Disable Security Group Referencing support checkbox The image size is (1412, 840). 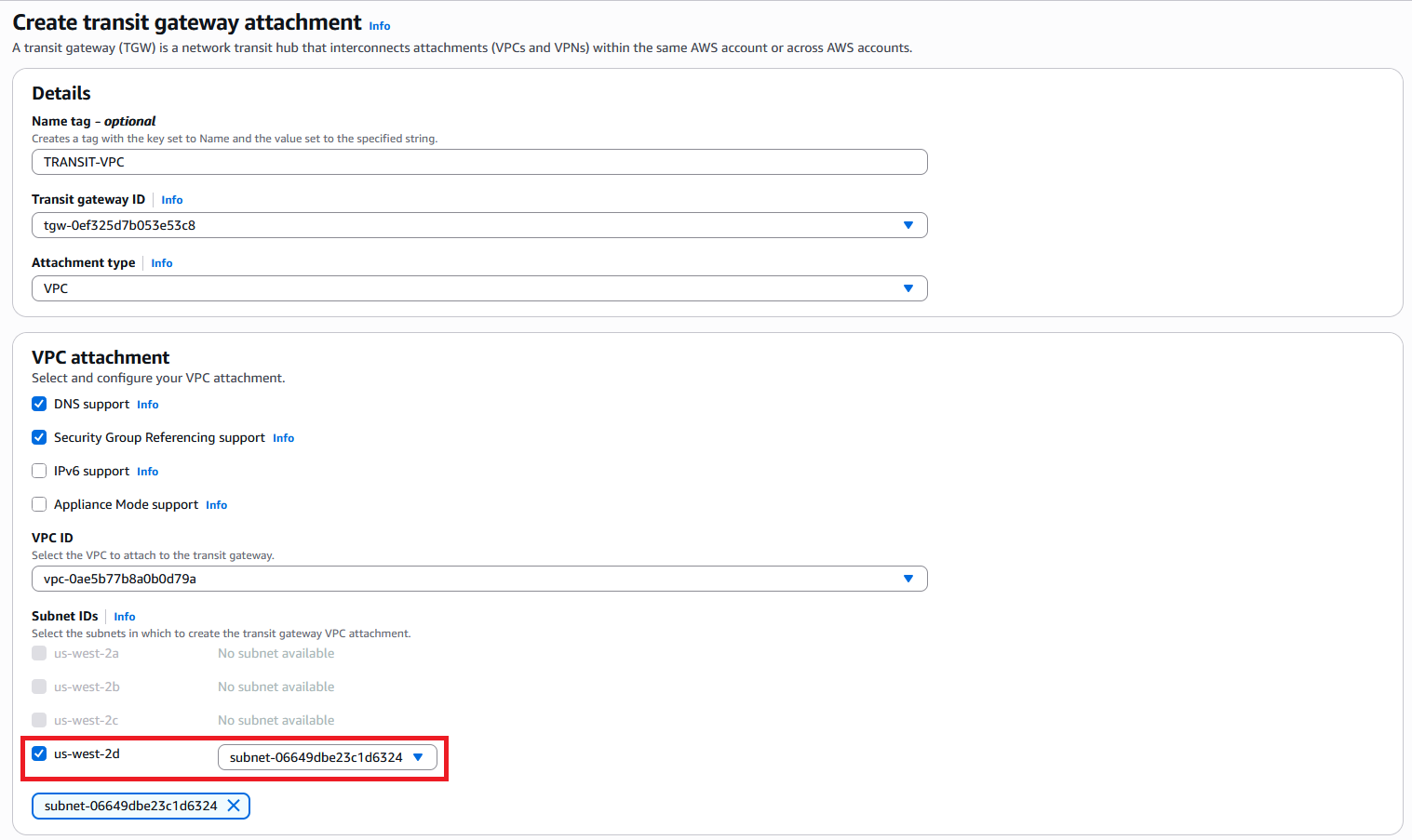[39, 437]
